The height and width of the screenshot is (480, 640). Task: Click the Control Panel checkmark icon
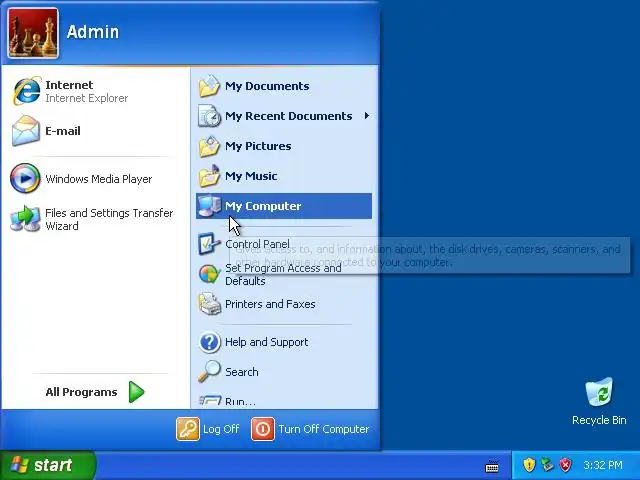coord(209,244)
